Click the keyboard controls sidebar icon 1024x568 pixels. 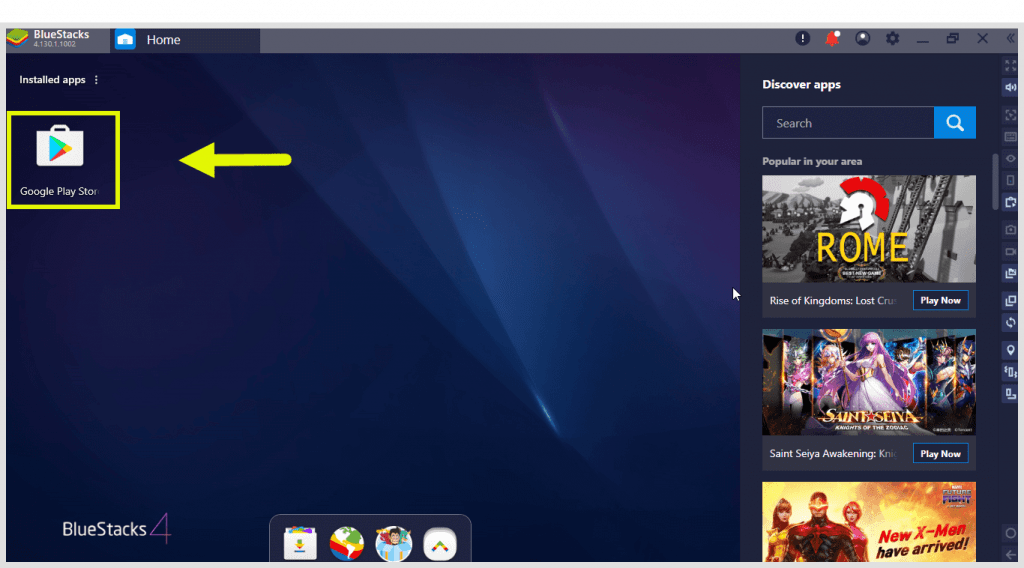(1010, 137)
